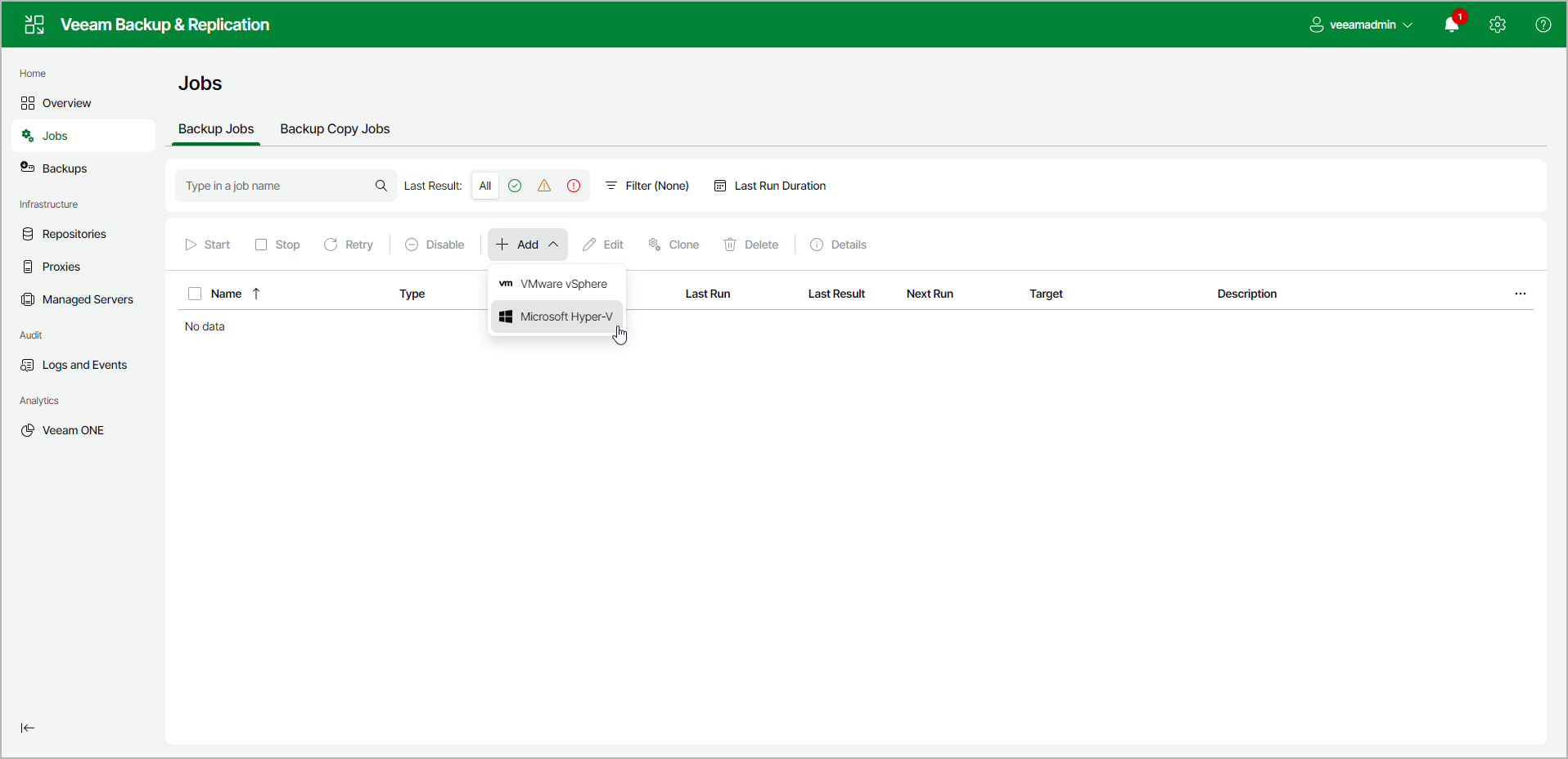Open the column options ellipsis

click(1521, 294)
